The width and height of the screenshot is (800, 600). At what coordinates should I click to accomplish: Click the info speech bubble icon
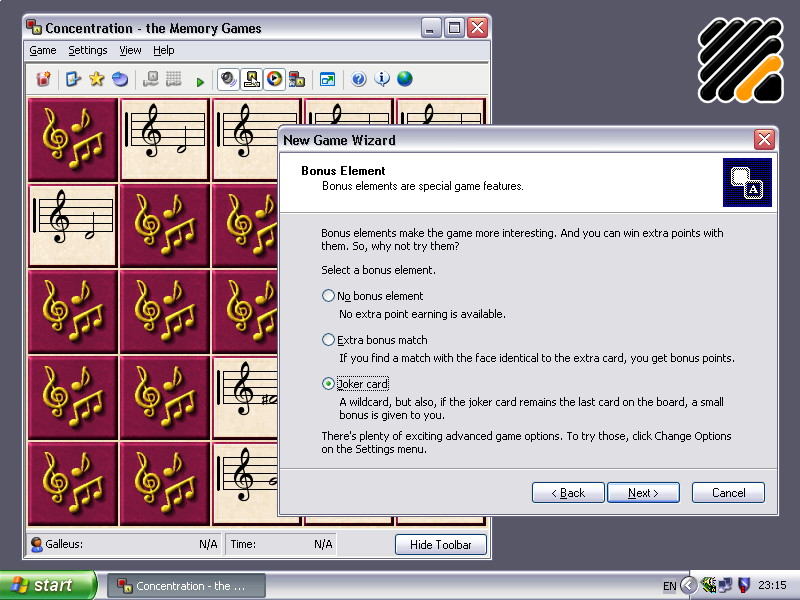(382, 79)
